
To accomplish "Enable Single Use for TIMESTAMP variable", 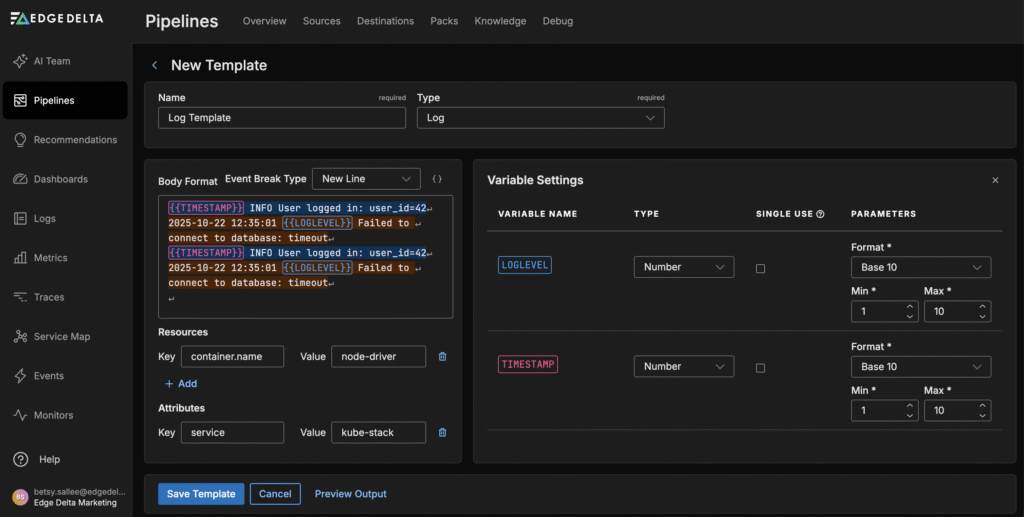I will click(760, 367).
